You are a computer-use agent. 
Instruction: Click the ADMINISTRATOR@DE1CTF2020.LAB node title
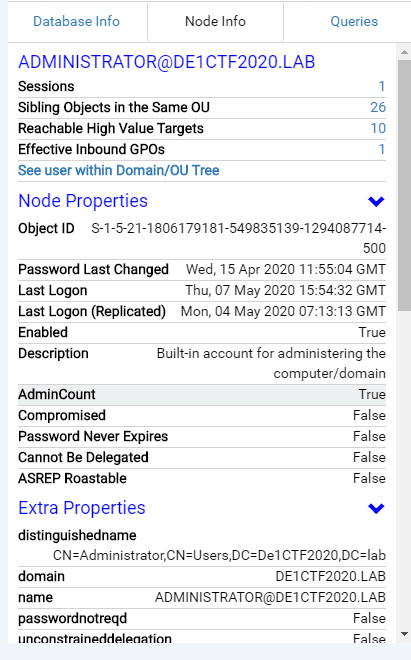coord(166,62)
